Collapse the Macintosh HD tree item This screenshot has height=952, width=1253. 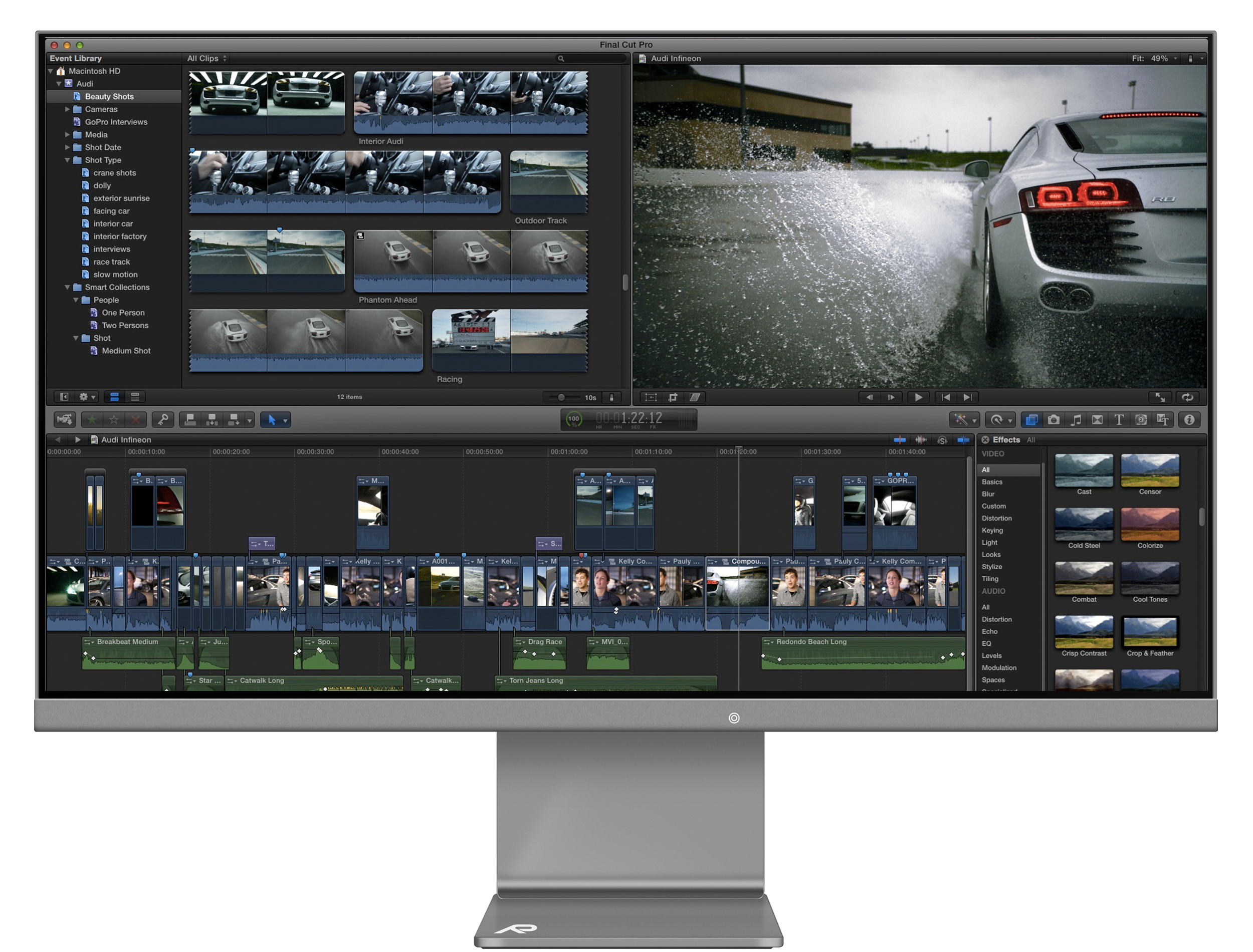(51, 71)
